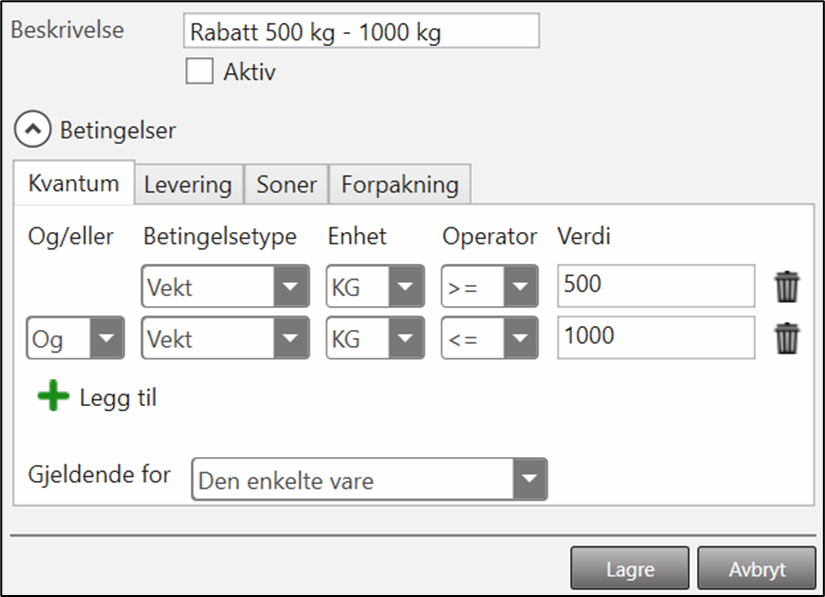Enable the Aktiv checkbox
825x597 pixels.
200,72
